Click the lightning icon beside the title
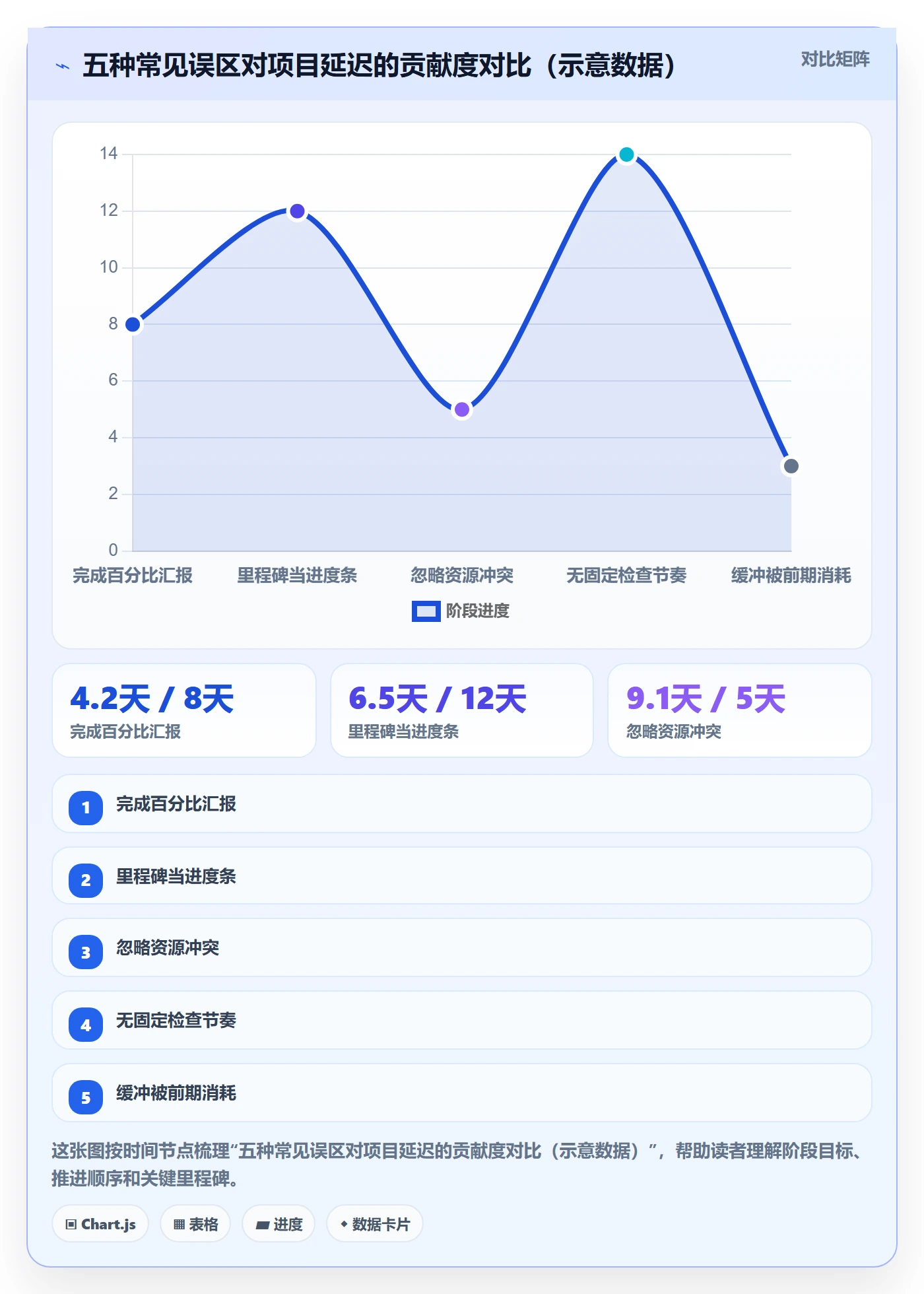The width and height of the screenshot is (924, 1294). [x=63, y=66]
